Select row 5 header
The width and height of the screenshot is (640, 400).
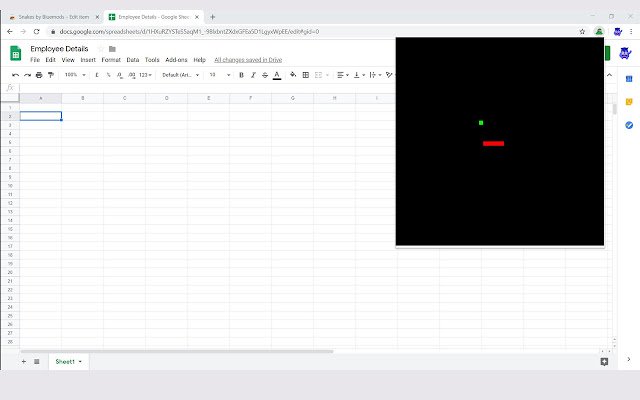(10, 142)
